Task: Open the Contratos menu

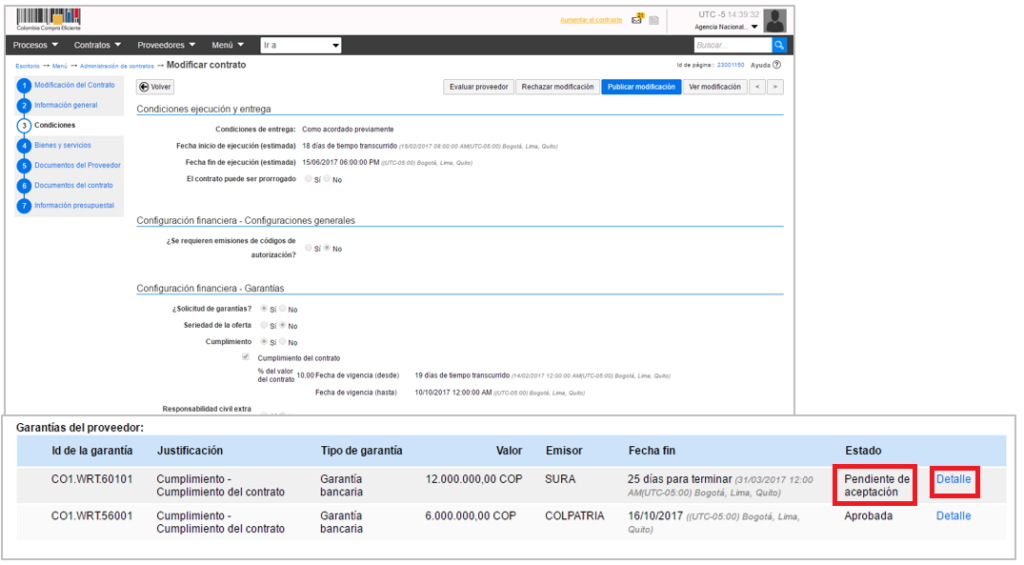Action: [97, 45]
